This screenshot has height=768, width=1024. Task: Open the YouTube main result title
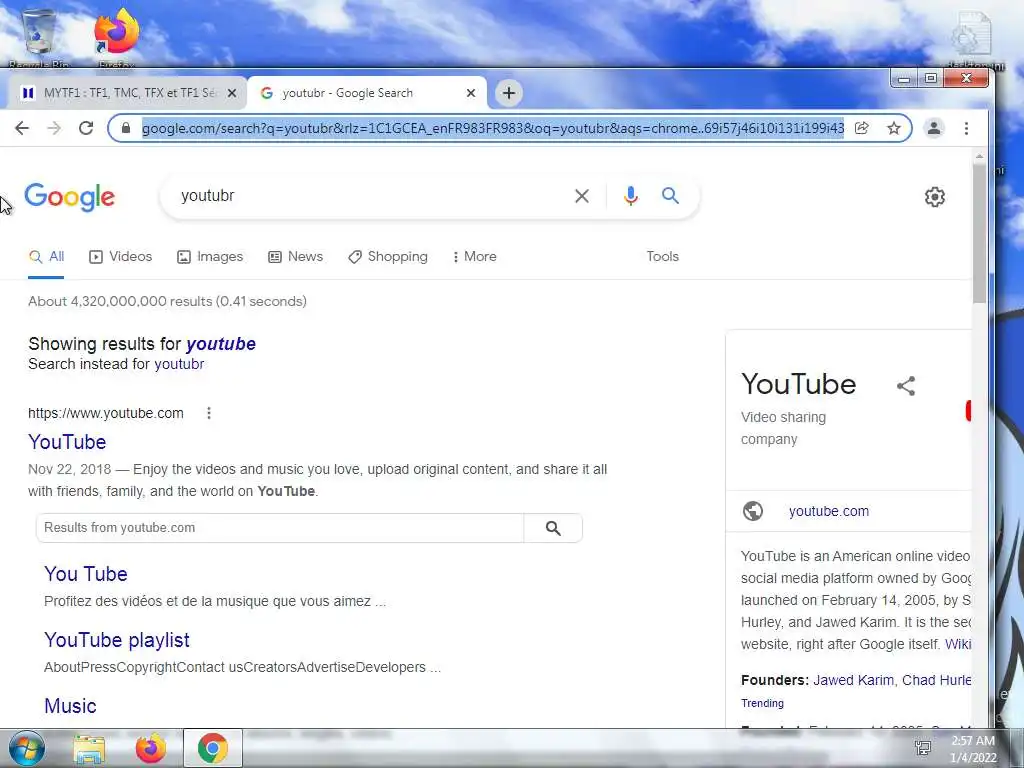point(67,442)
